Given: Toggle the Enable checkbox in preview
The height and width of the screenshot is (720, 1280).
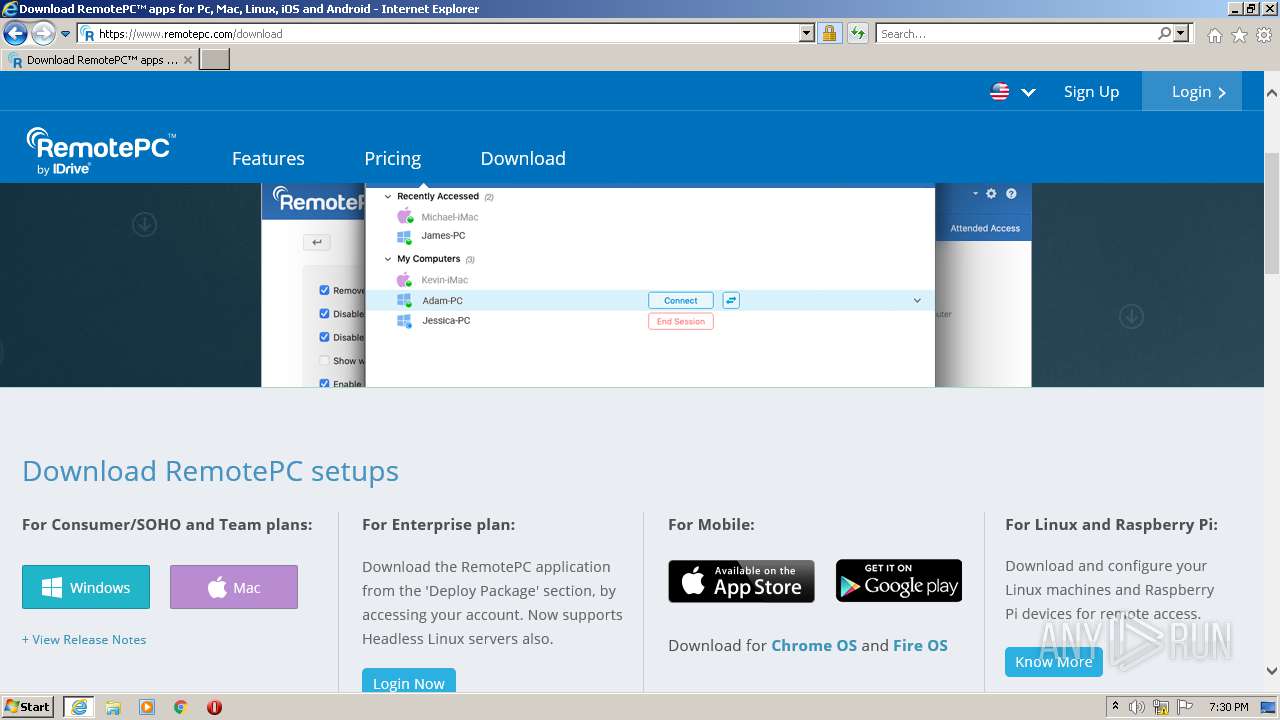Looking at the screenshot, I should tap(324, 384).
